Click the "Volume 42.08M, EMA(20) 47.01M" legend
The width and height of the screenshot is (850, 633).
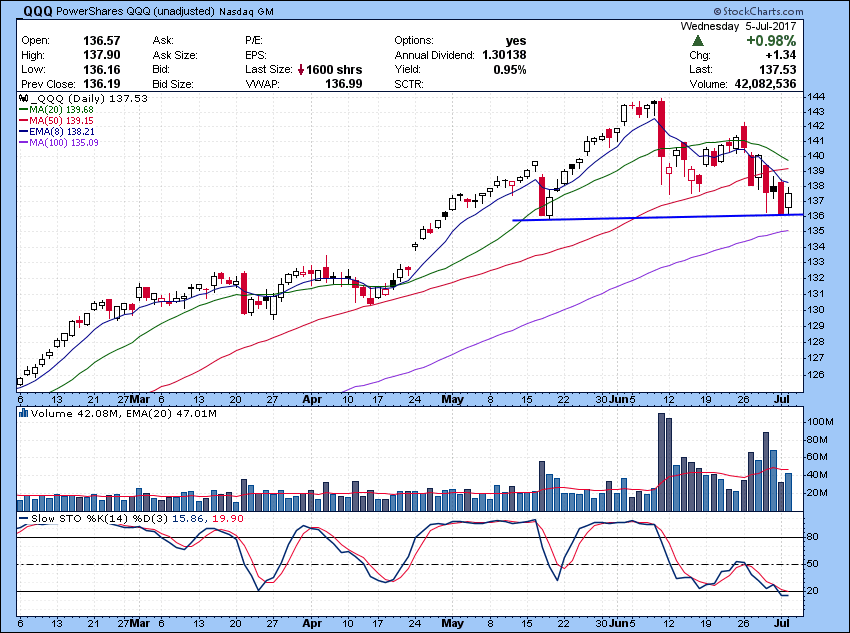coord(124,414)
